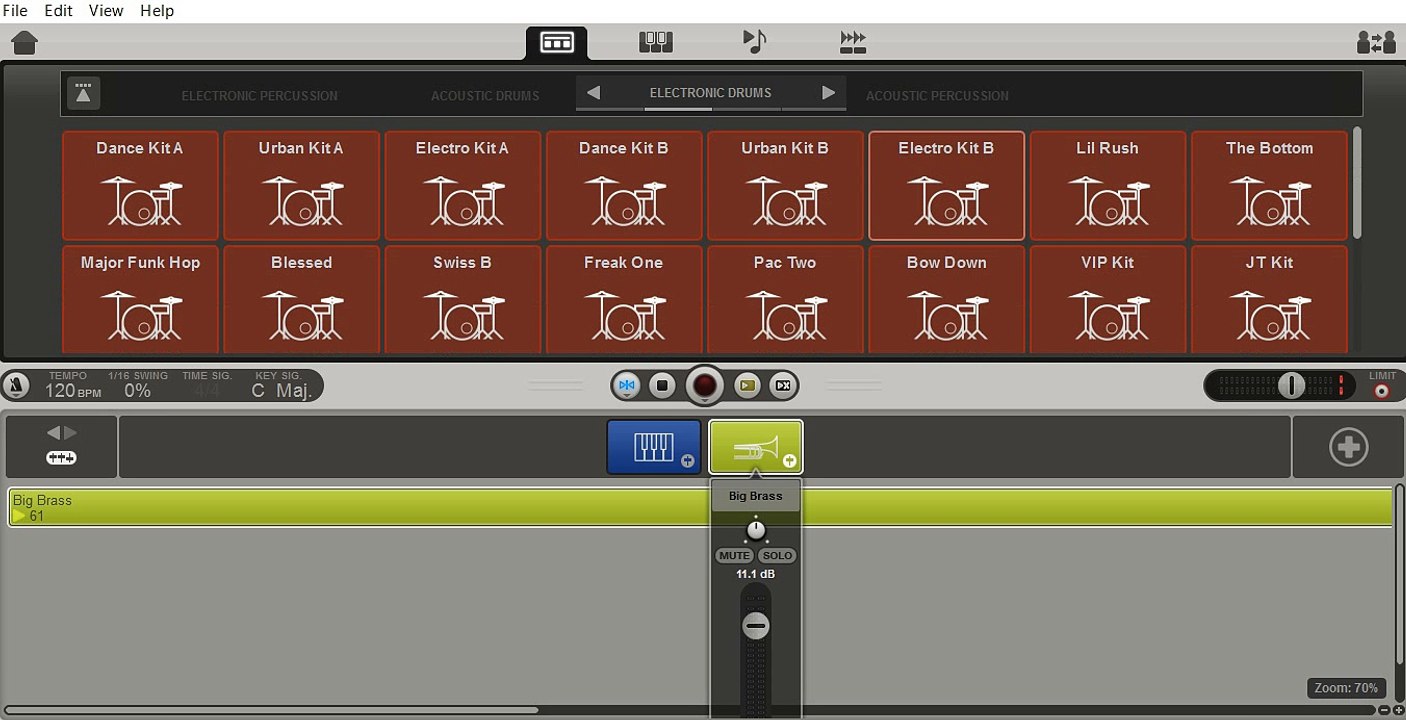Collapse the instrument browser panel icon
The height and width of the screenshot is (720, 1406).
tap(83, 93)
